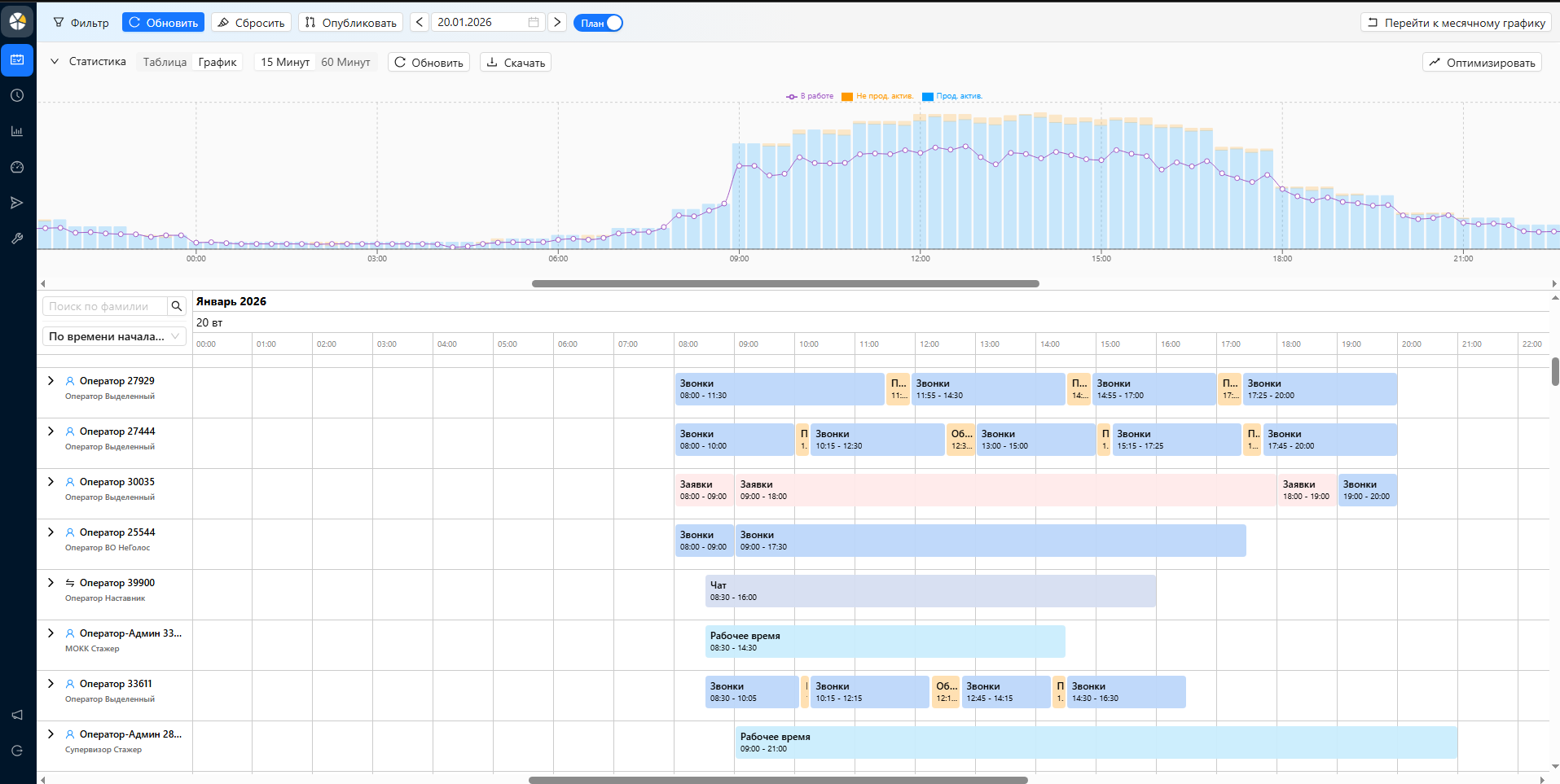Open the bar chart reports sidebar icon

pos(17,132)
